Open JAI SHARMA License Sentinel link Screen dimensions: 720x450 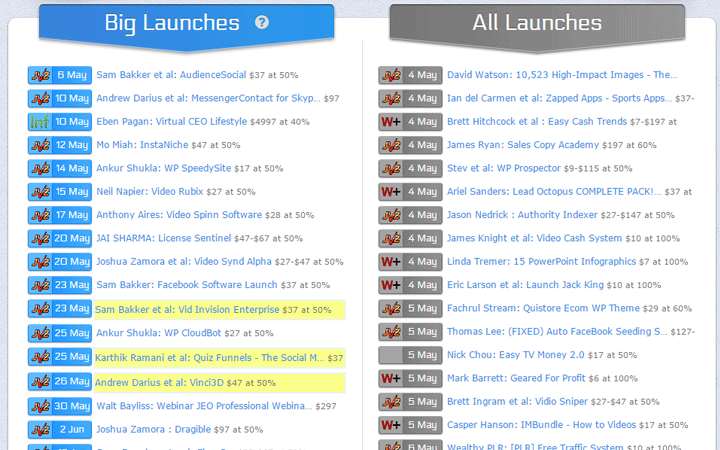164,238
